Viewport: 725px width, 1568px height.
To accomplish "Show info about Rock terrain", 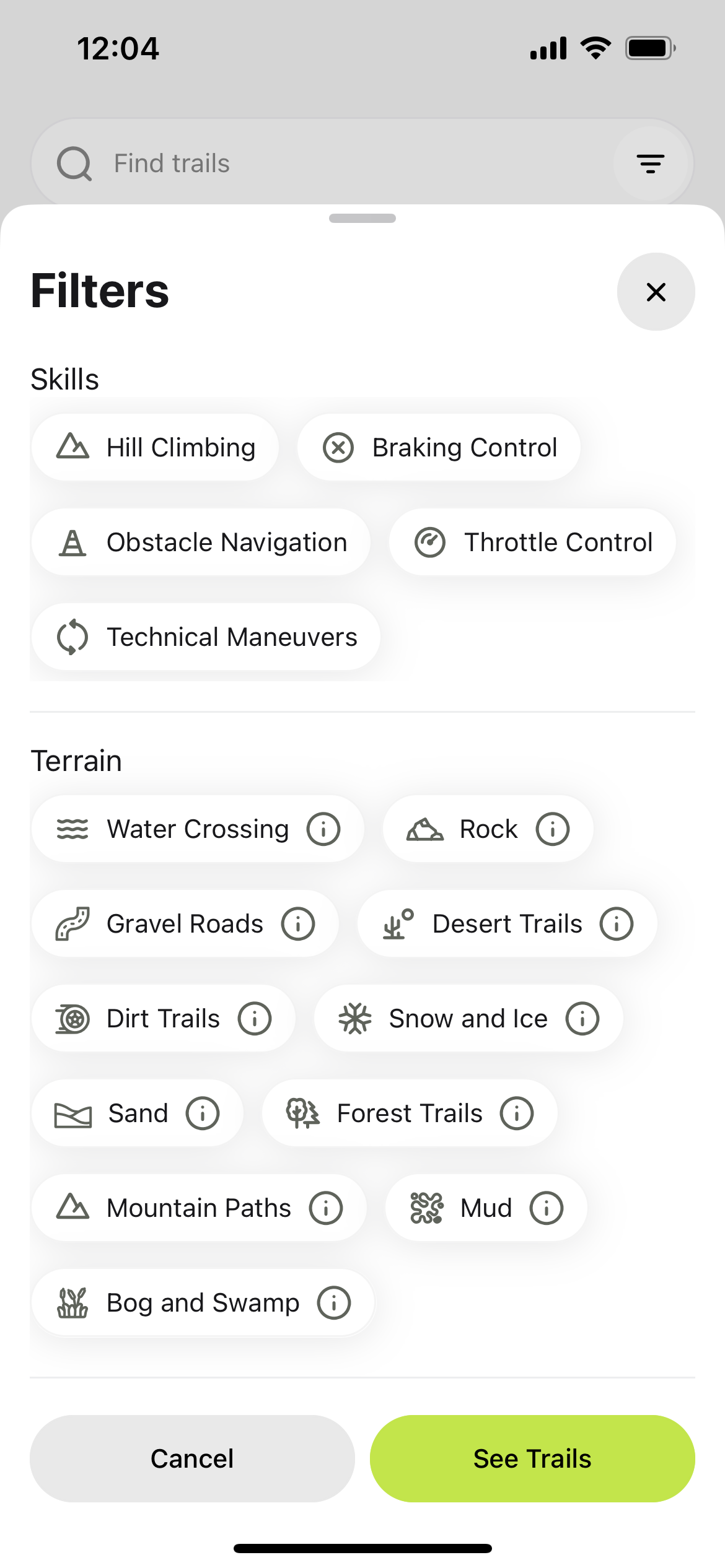I will (553, 829).
